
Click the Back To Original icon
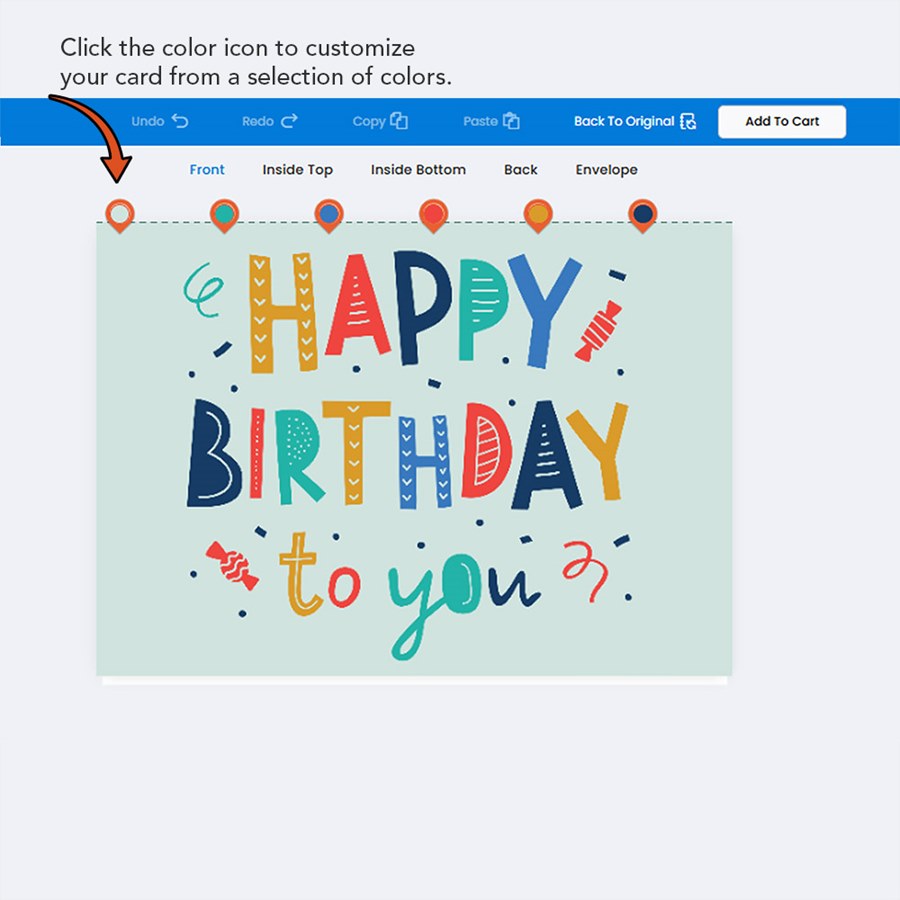point(688,121)
